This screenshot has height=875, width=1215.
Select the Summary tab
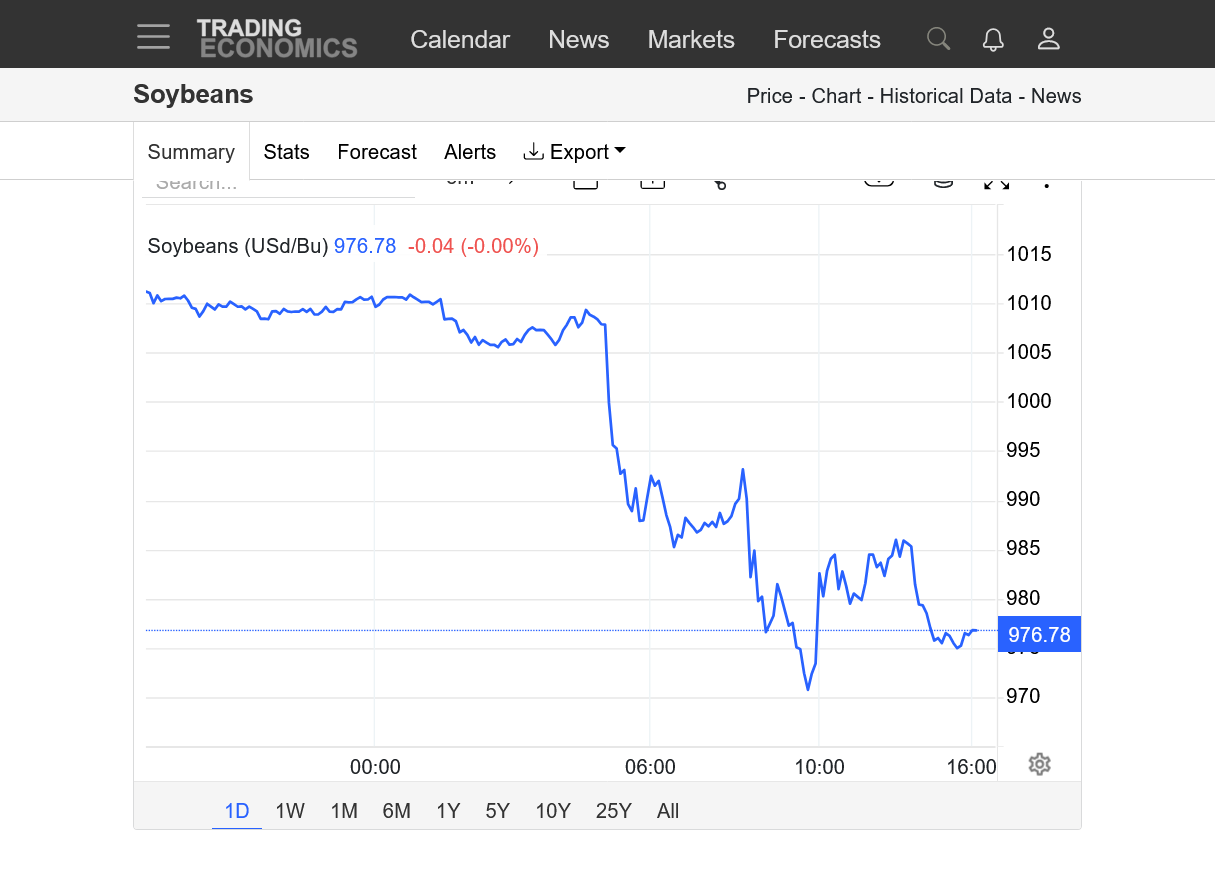pyautogui.click(x=191, y=152)
